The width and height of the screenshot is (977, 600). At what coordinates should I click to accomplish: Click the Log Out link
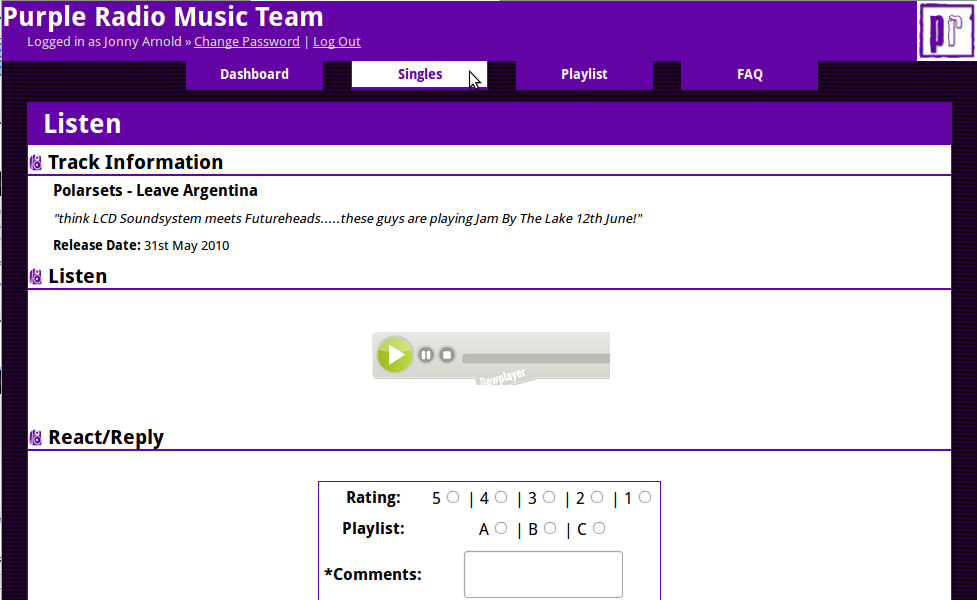337,42
